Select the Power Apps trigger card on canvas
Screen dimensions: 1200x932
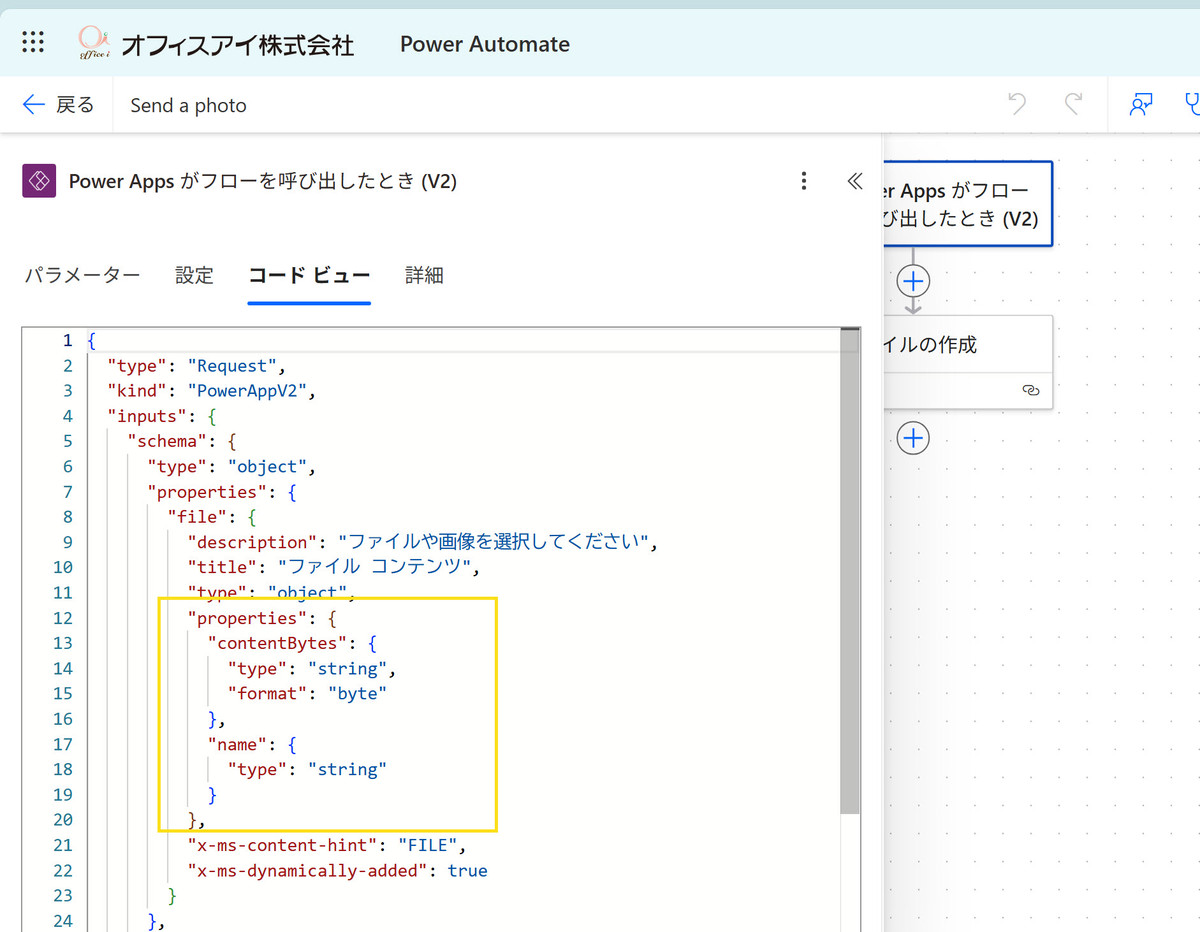968,204
